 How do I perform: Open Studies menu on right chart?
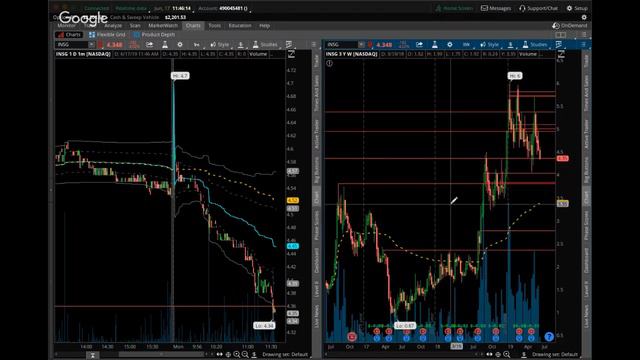pyautogui.click(x=535, y=44)
